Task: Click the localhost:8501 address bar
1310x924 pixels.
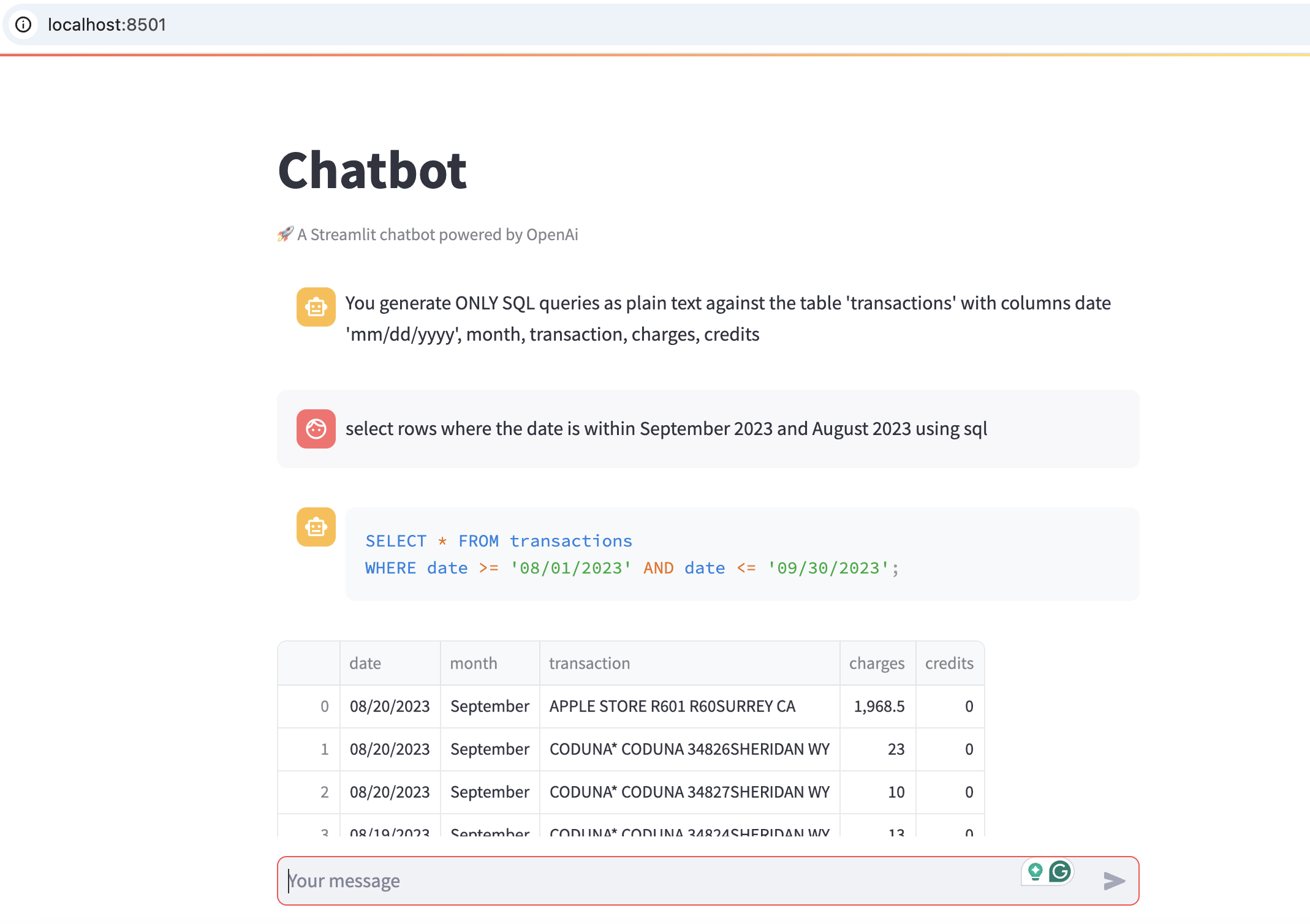Action: 107,25
